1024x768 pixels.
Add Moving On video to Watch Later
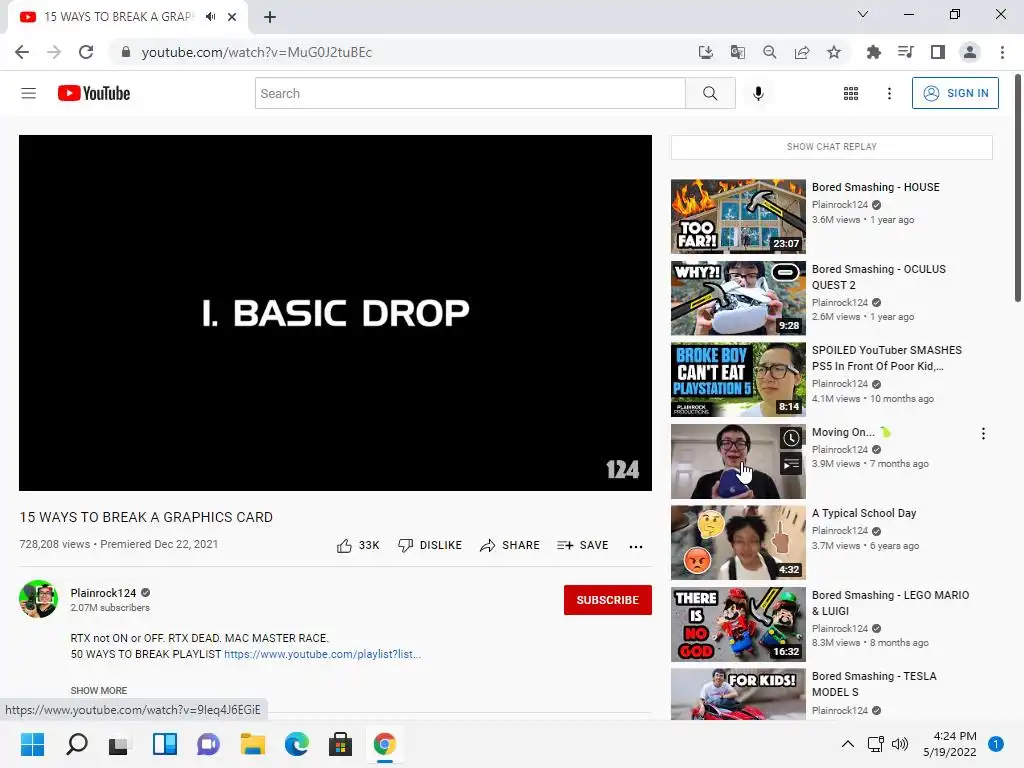[791, 438]
